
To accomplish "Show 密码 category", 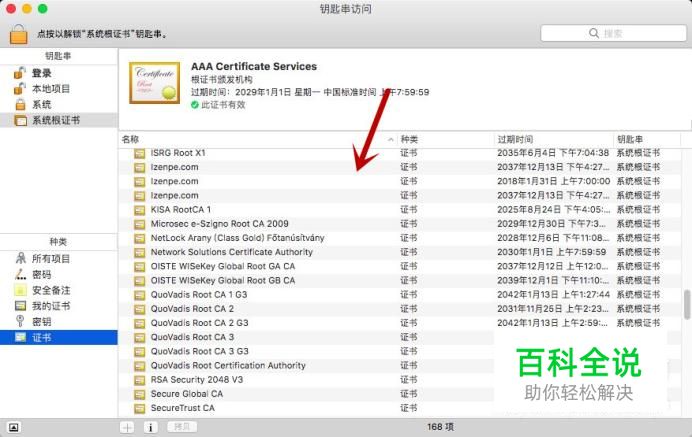I will click(59, 274).
